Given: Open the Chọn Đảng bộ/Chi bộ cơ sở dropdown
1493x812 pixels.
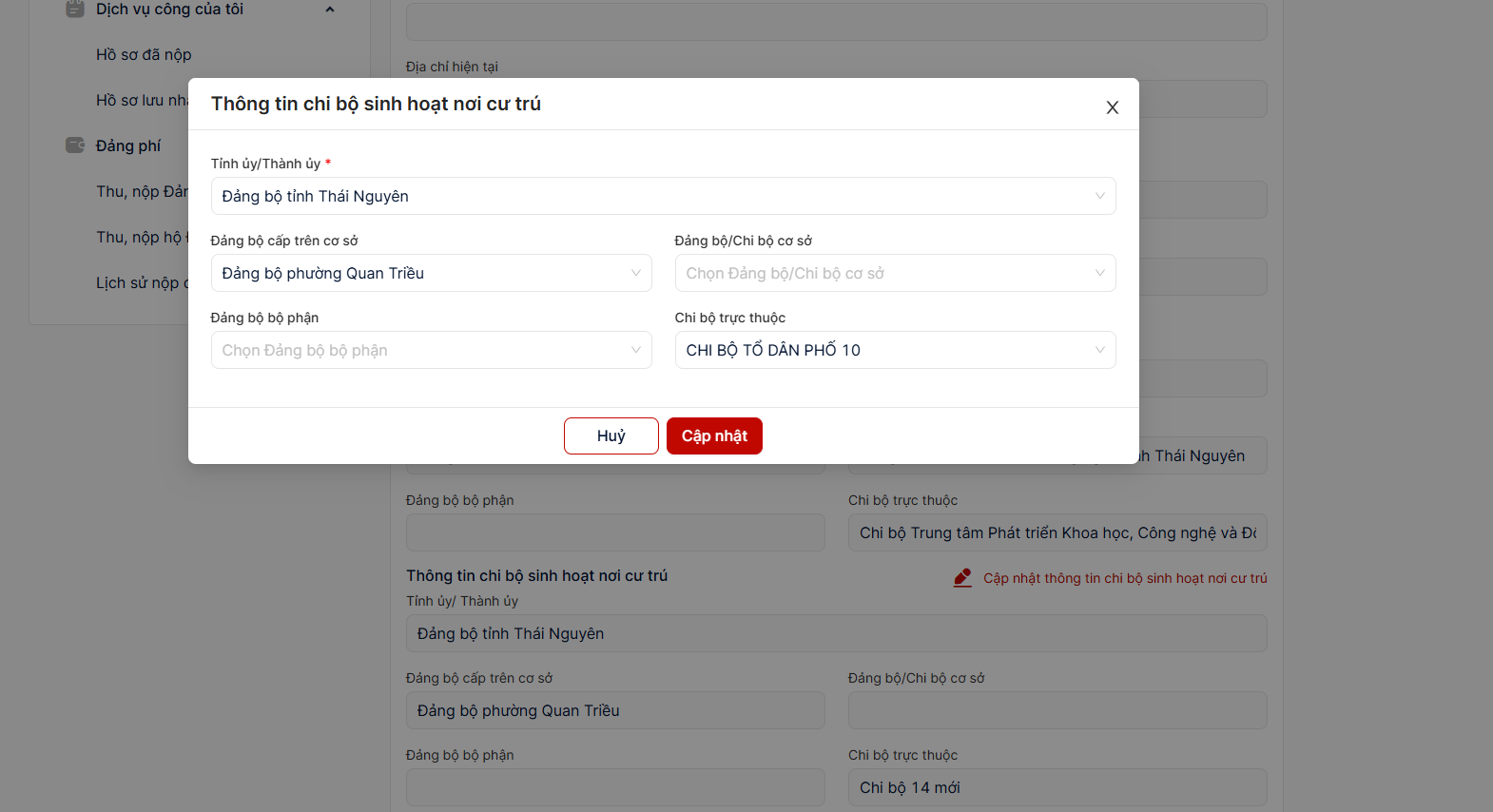Looking at the screenshot, I should point(895,273).
